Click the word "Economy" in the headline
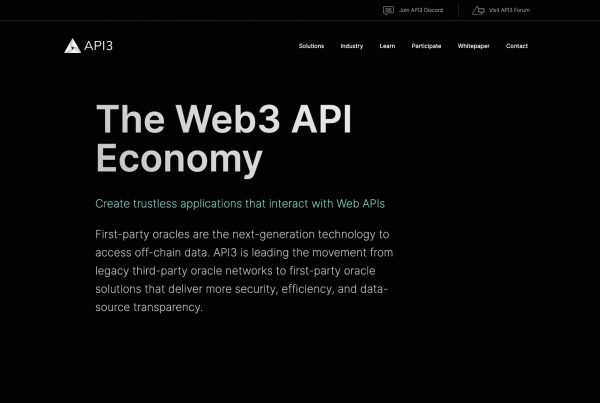 pos(179,159)
